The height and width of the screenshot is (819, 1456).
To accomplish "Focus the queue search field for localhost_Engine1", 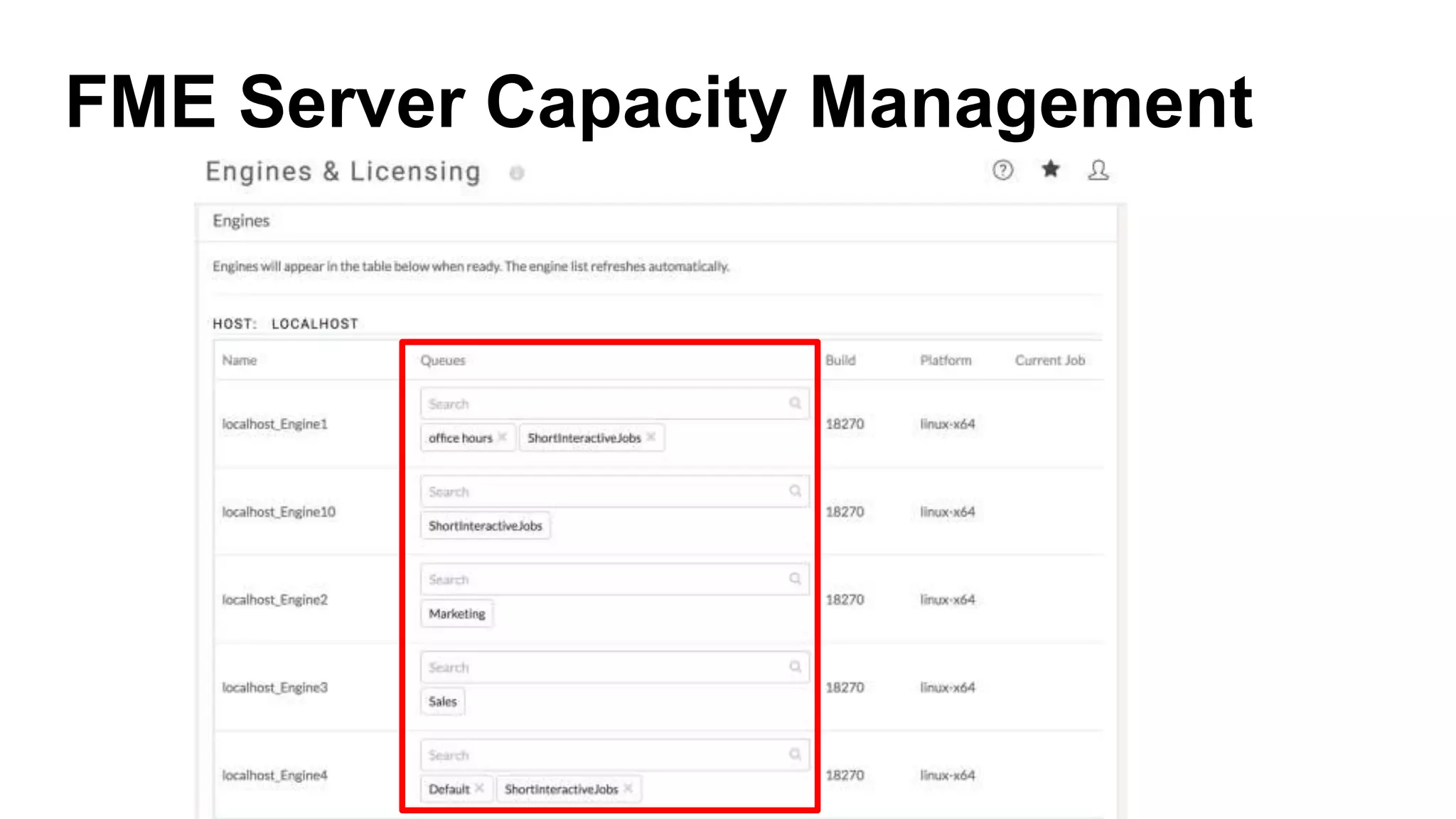I will click(614, 404).
